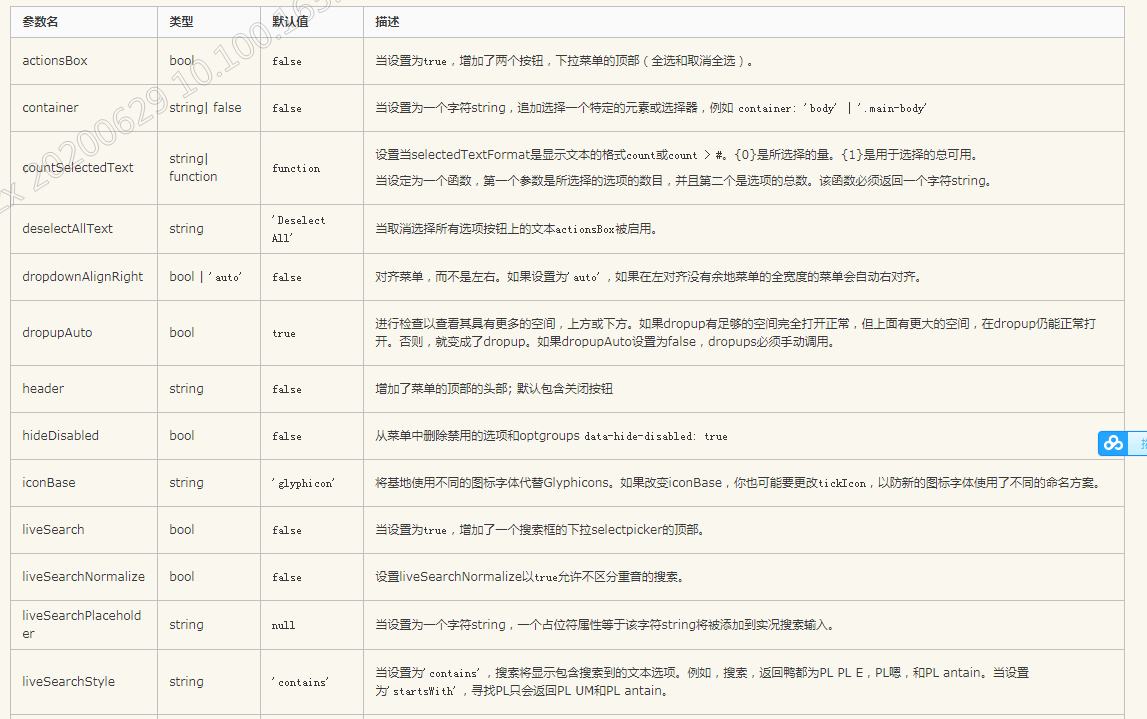
Task: Select the iconBase parameter name
Action: (48, 482)
